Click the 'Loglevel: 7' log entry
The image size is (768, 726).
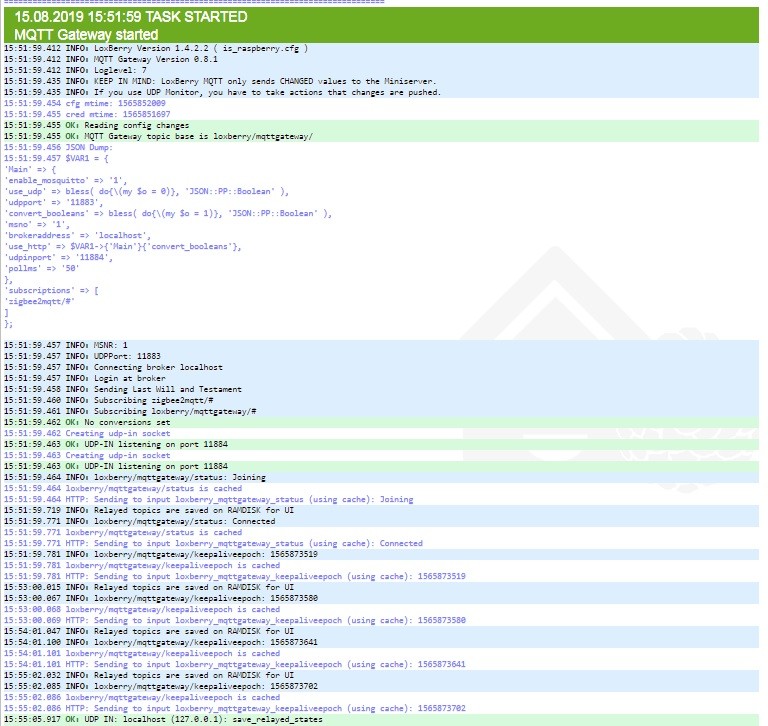pos(75,70)
